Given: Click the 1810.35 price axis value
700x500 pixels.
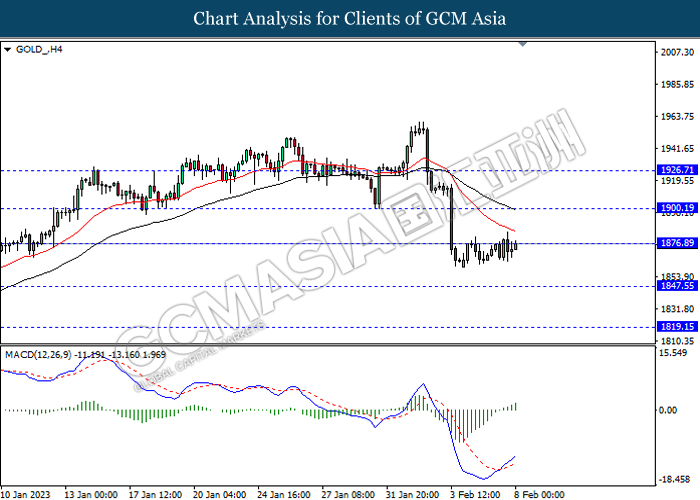Looking at the screenshot, I should tap(677, 341).
